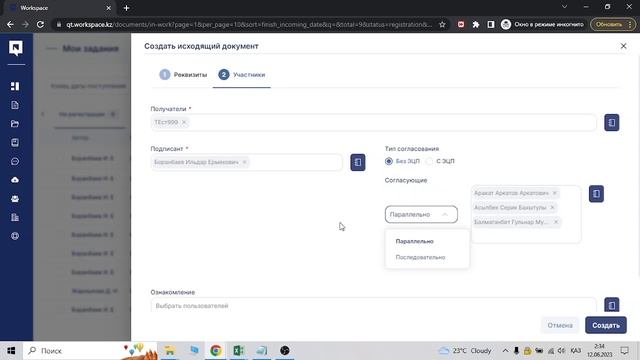
Task: Open the cloud upload icon in the left sidebar
Action: [x=15, y=180]
